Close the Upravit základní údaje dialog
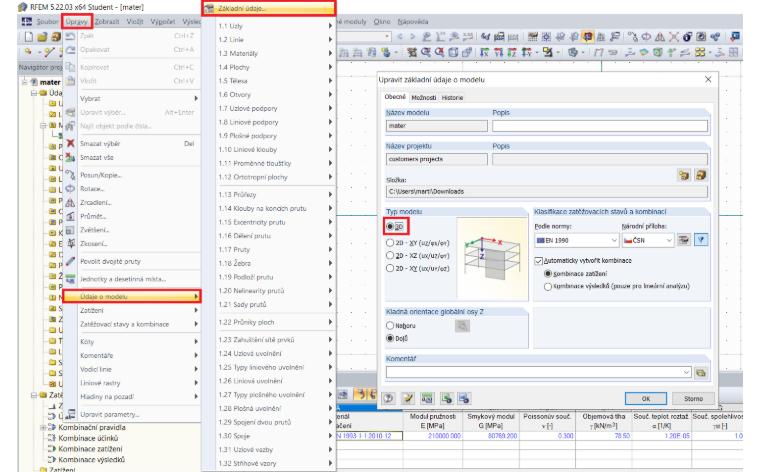760x472 pixels. click(708, 79)
